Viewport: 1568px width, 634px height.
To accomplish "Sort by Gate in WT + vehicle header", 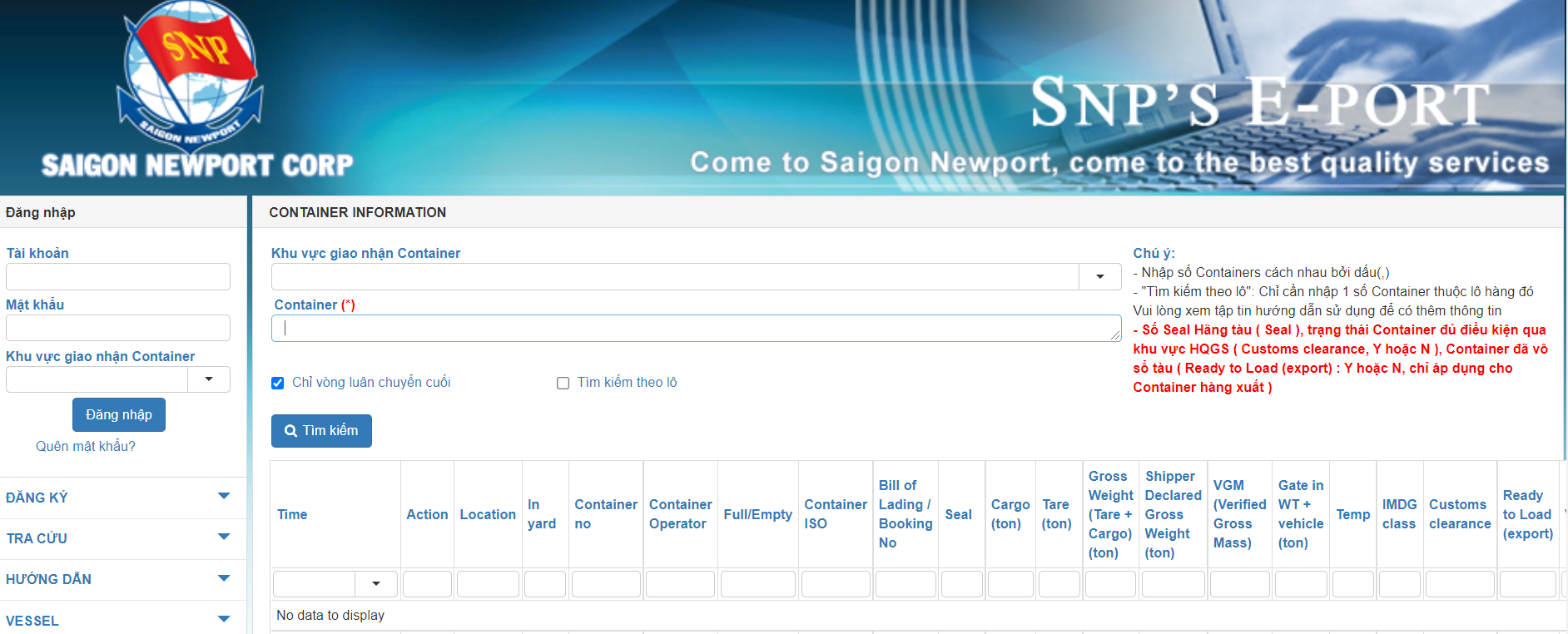I will (1301, 514).
